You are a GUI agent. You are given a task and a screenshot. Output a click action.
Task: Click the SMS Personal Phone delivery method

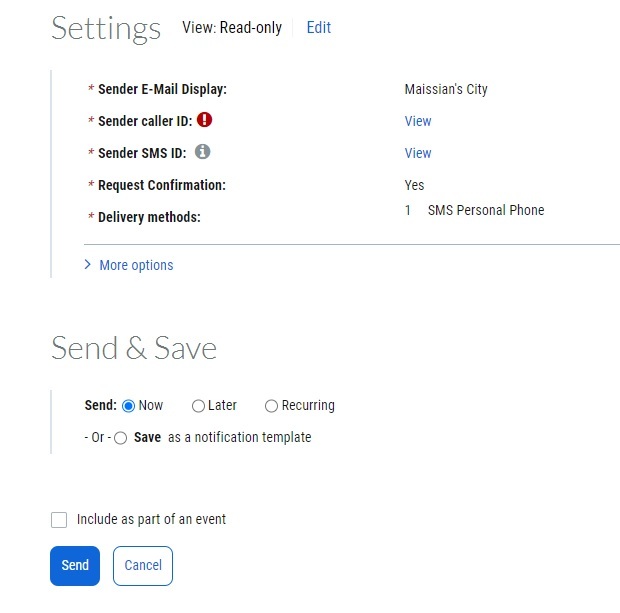tap(485, 210)
